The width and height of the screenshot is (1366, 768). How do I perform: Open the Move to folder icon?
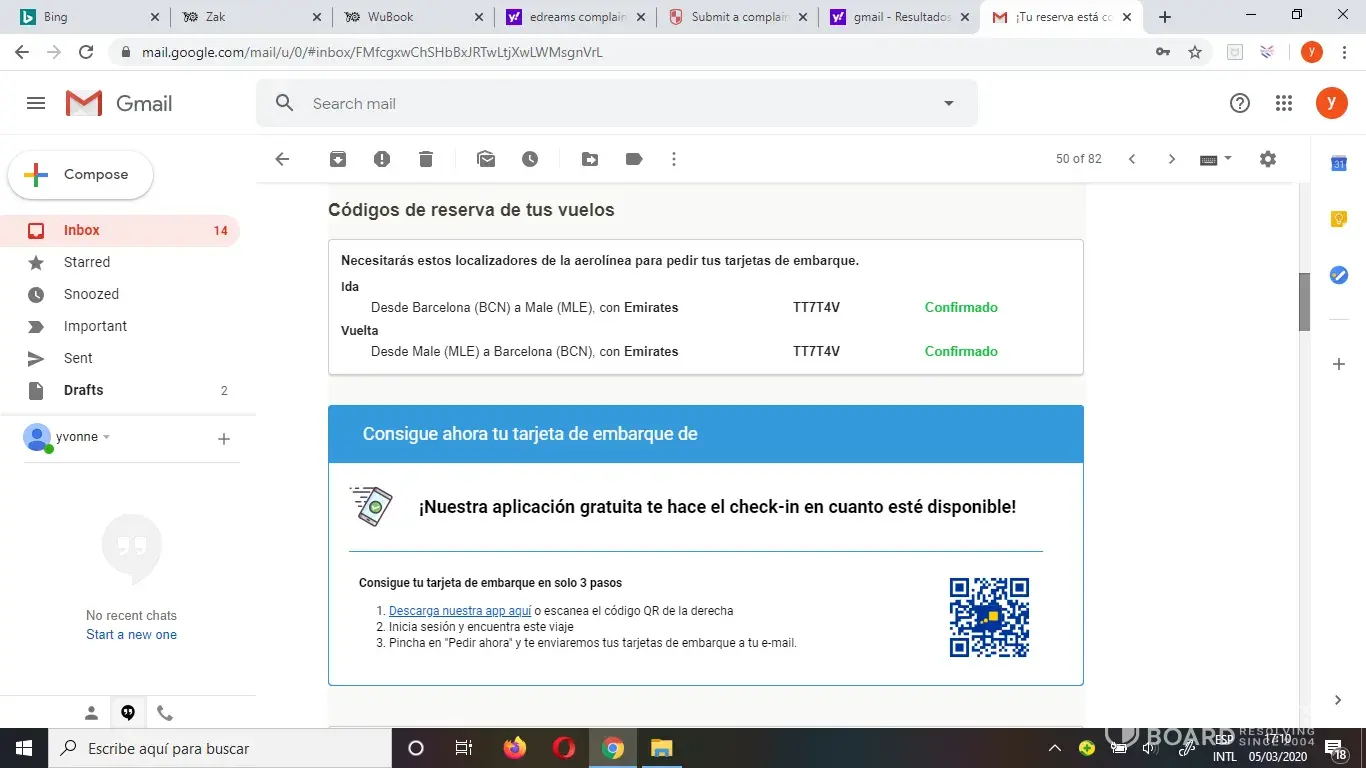[590, 159]
